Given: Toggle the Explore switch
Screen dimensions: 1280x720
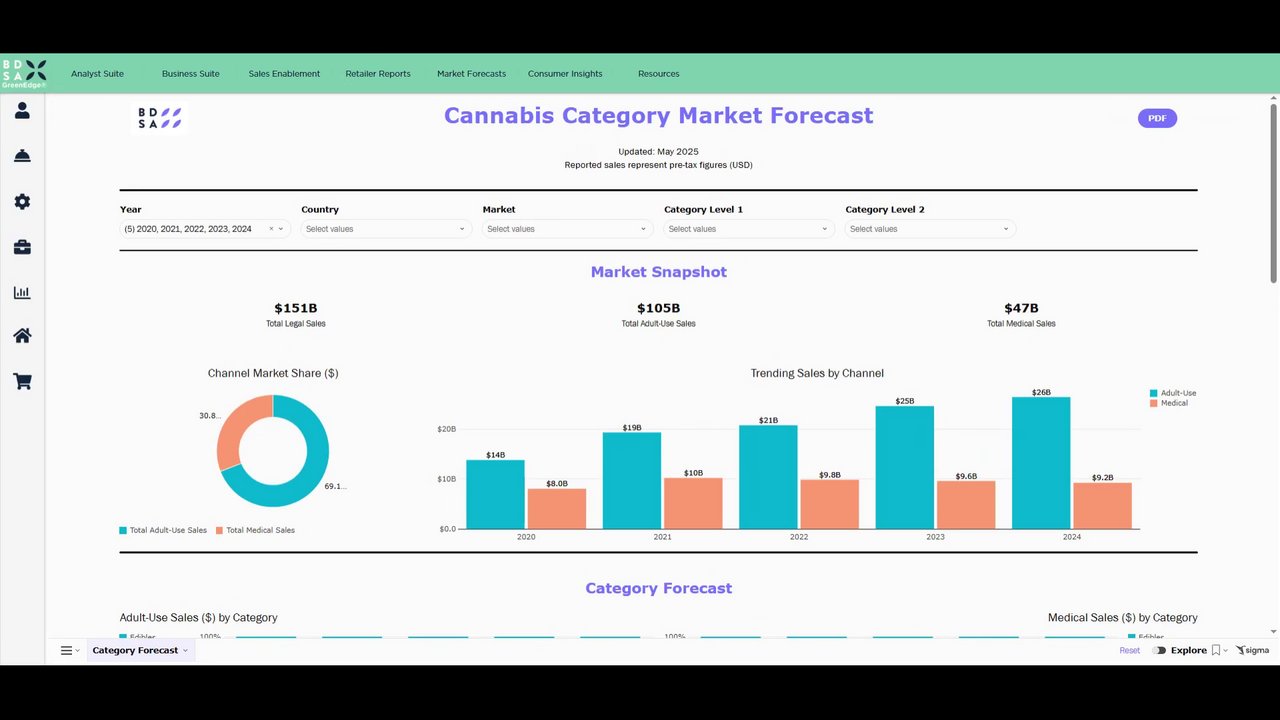Looking at the screenshot, I should (1159, 650).
